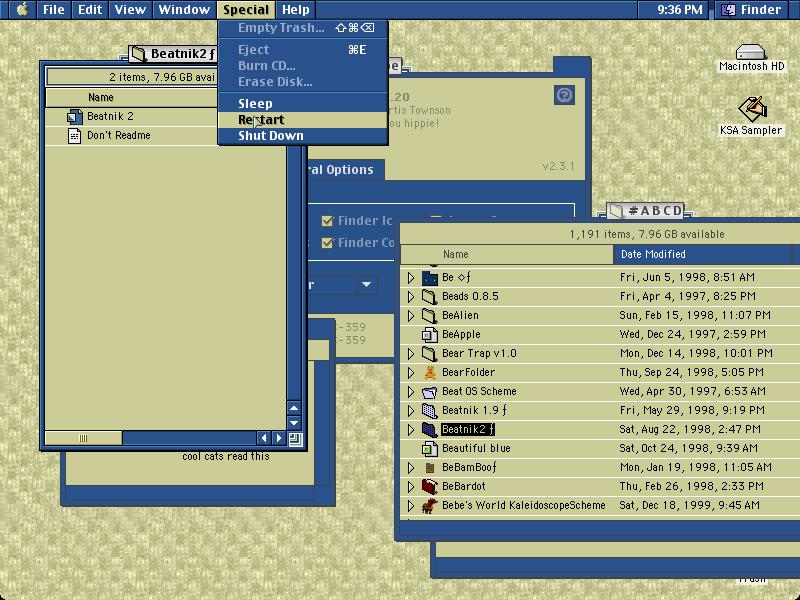Click the down scroll arrow in Beatnik2 ƒ window
The image size is (800, 600).
click(x=294, y=423)
